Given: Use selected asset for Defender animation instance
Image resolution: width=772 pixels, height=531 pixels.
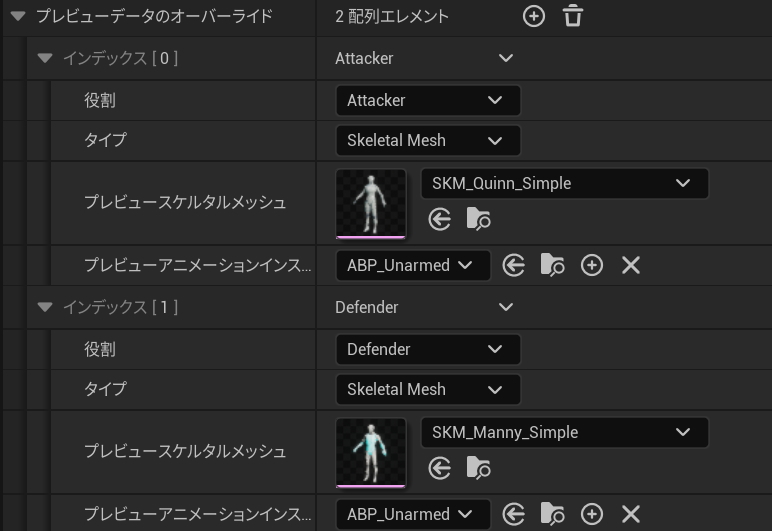Looking at the screenshot, I should tap(514, 514).
